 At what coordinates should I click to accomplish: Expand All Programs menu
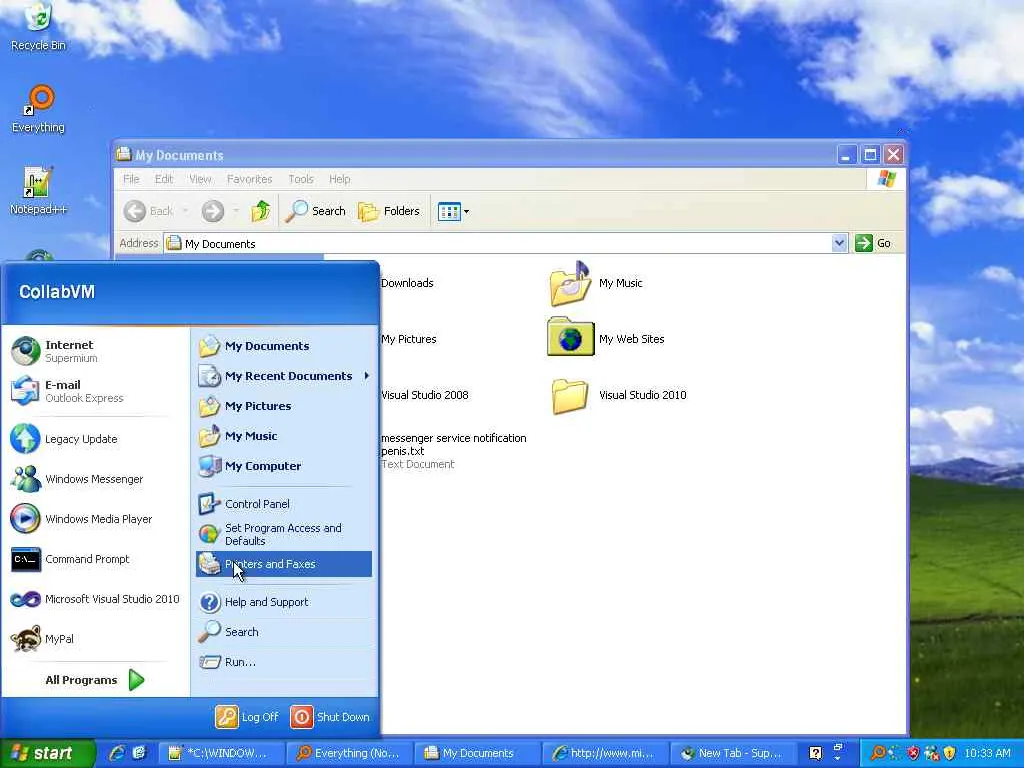[95, 680]
